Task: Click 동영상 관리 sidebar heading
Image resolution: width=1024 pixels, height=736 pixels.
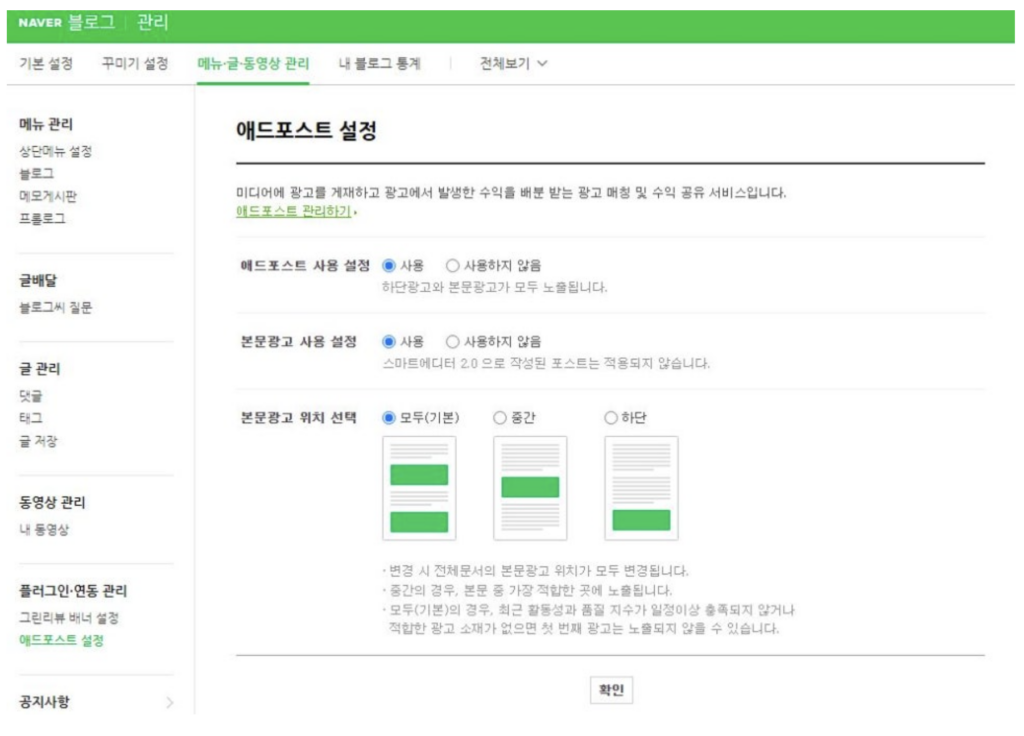Action: tap(52, 502)
